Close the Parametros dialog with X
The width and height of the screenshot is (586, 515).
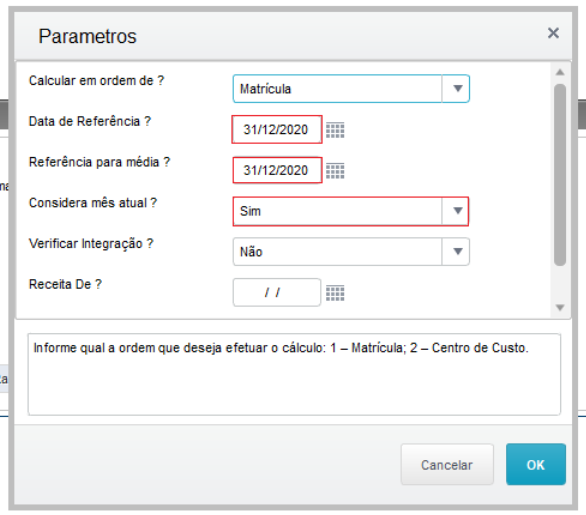(x=553, y=33)
